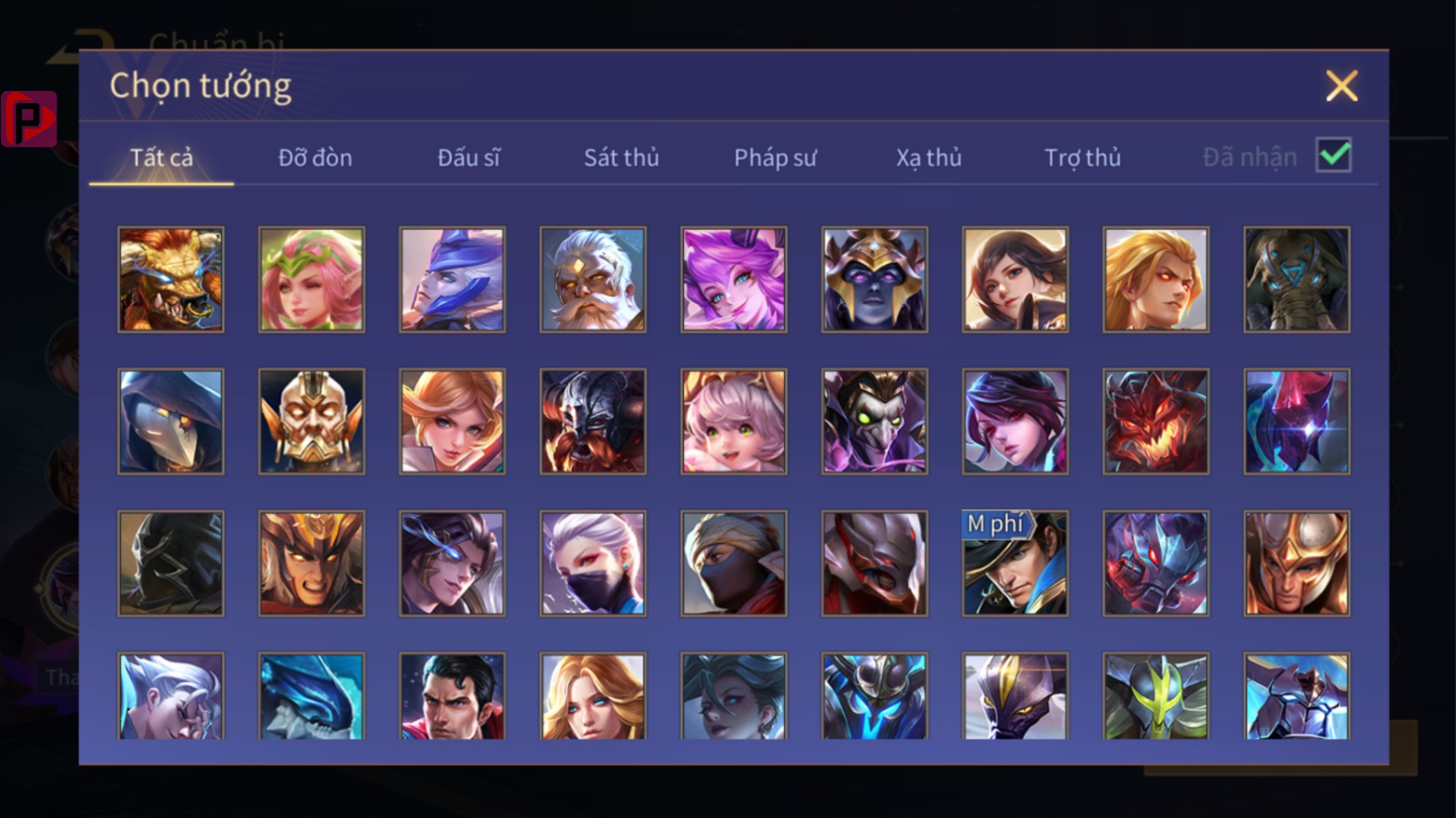Pick the masked white-haired female ninja hero
The height and width of the screenshot is (818, 1456).
click(592, 564)
